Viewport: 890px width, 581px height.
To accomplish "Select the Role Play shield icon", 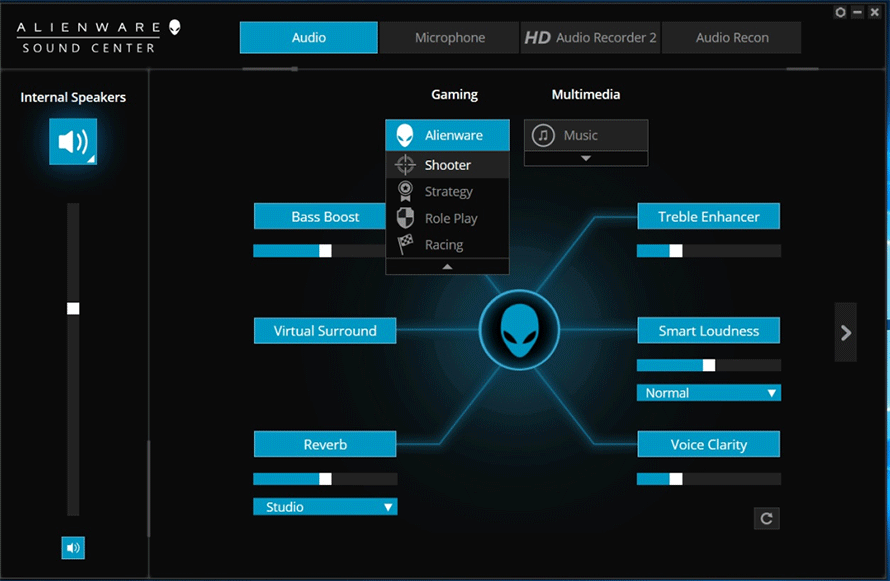I will [x=405, y=218].
